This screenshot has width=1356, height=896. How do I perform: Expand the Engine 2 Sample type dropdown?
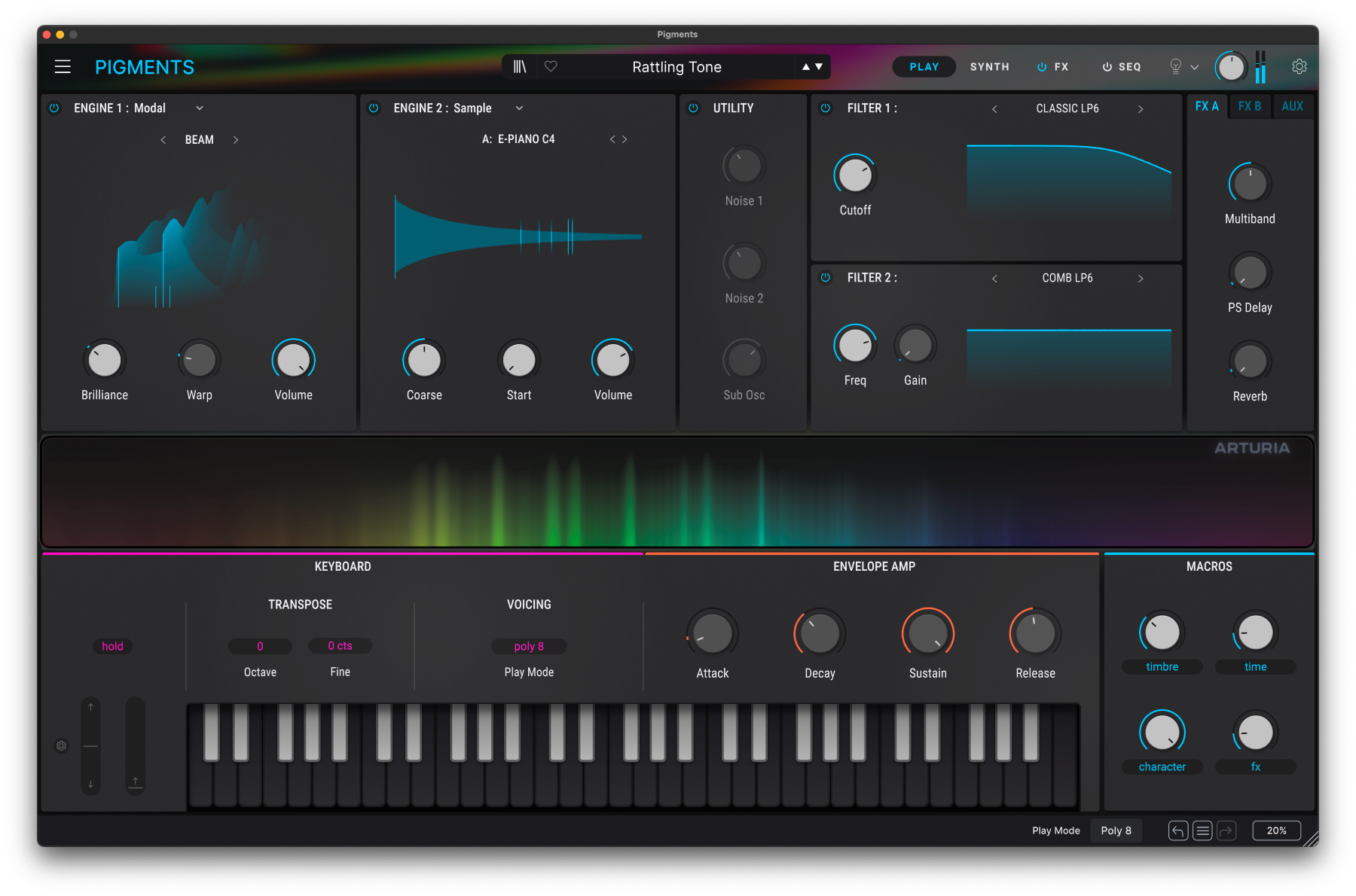pos(519,108)
